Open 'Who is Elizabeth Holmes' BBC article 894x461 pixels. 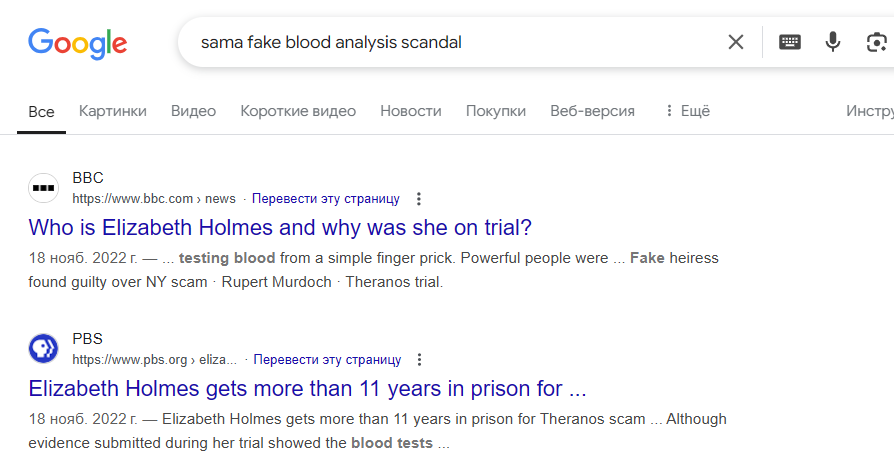click(280, 228)
